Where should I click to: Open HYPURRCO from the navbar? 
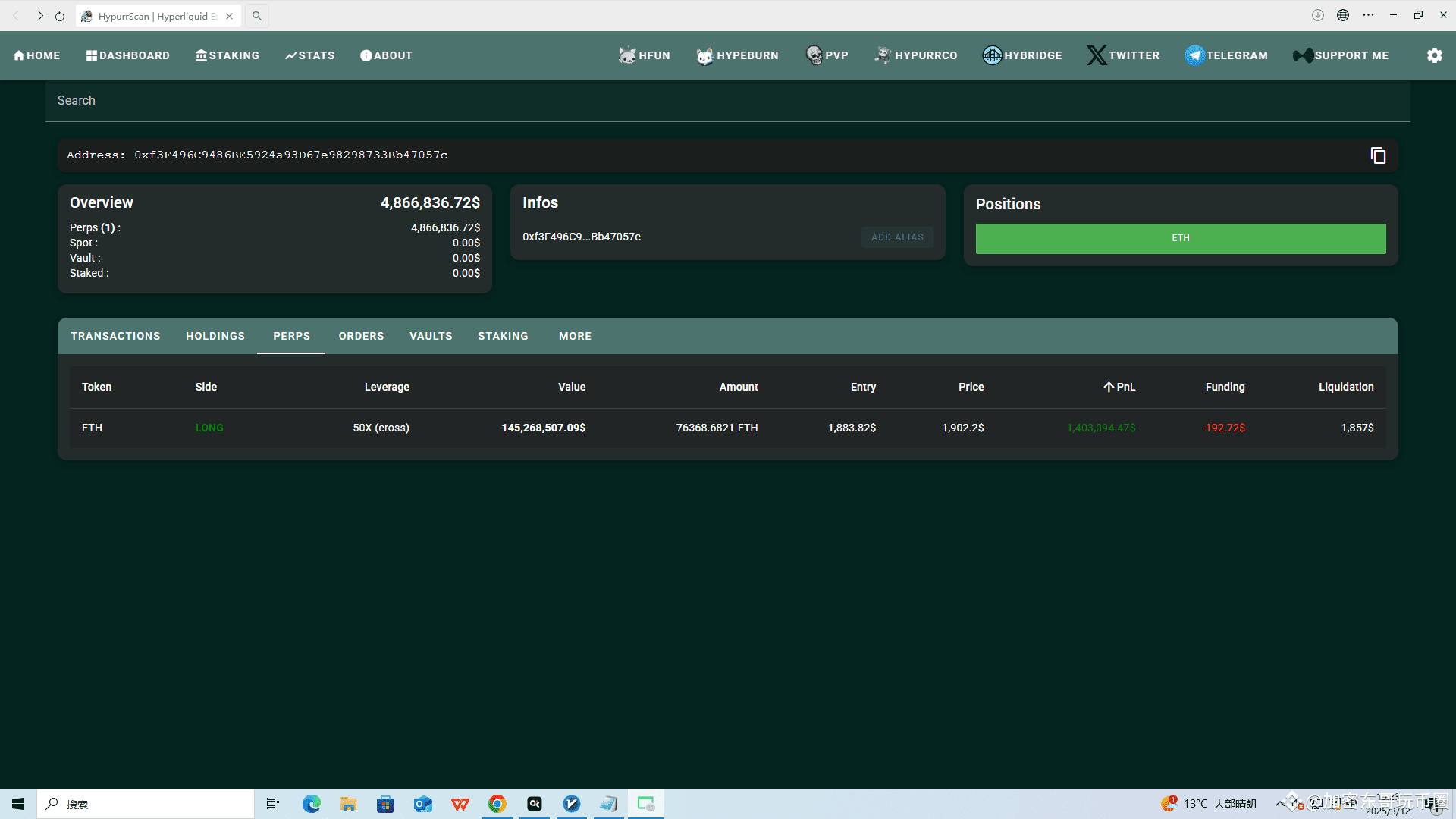click(915, 55)
